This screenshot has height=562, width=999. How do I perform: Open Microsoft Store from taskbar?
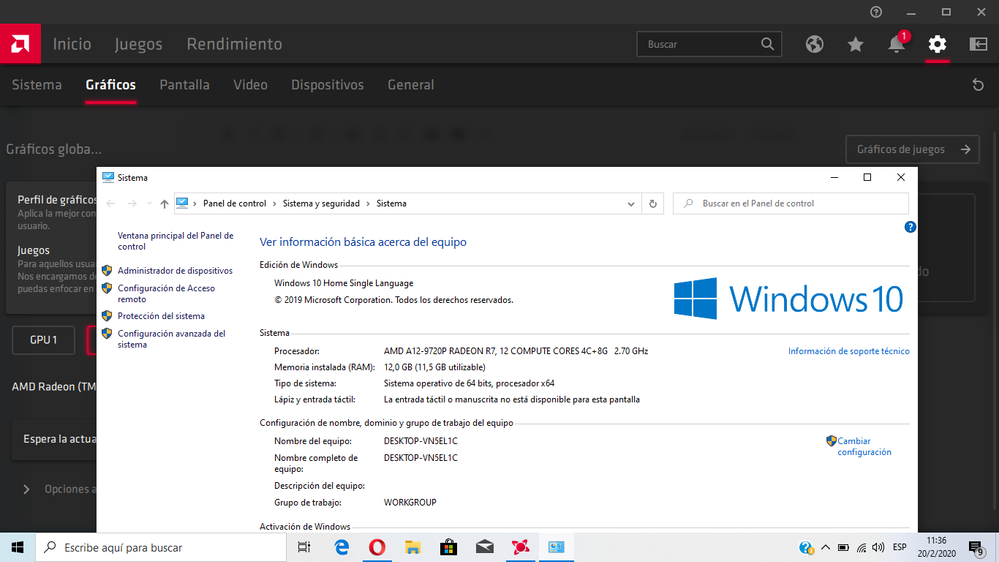click(x=449, y=547)
